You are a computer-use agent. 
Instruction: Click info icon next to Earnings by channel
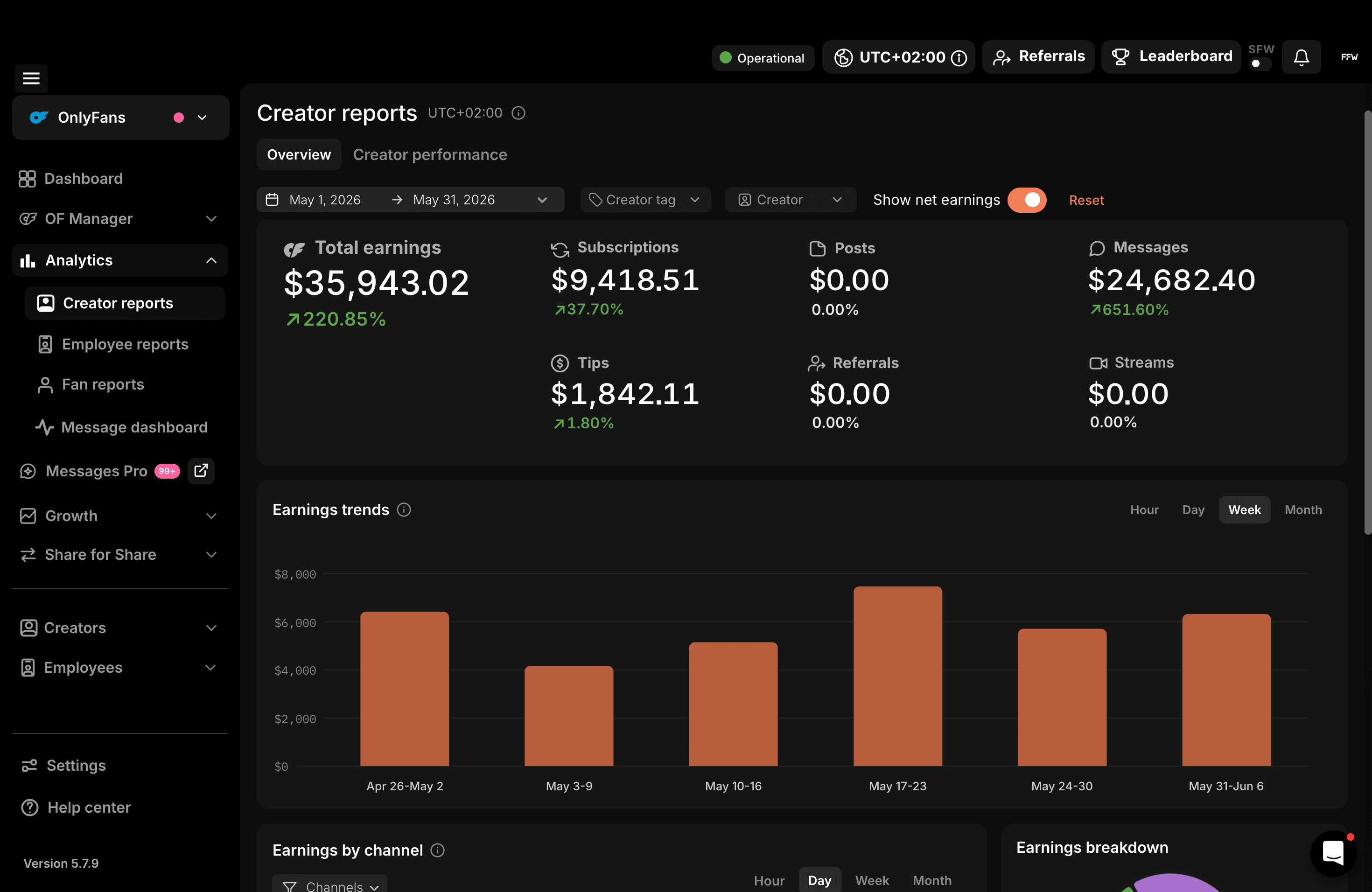coord(438,850)
